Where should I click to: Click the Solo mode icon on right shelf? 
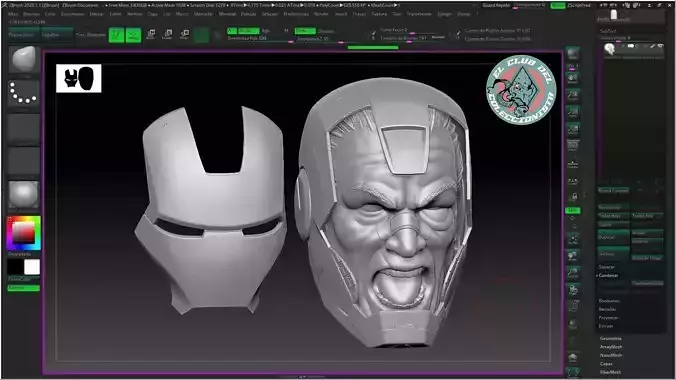tap(573, 358)
